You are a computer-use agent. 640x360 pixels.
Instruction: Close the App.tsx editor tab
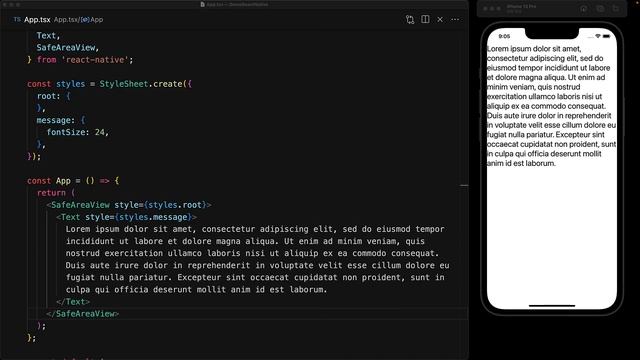click(440, 19)
